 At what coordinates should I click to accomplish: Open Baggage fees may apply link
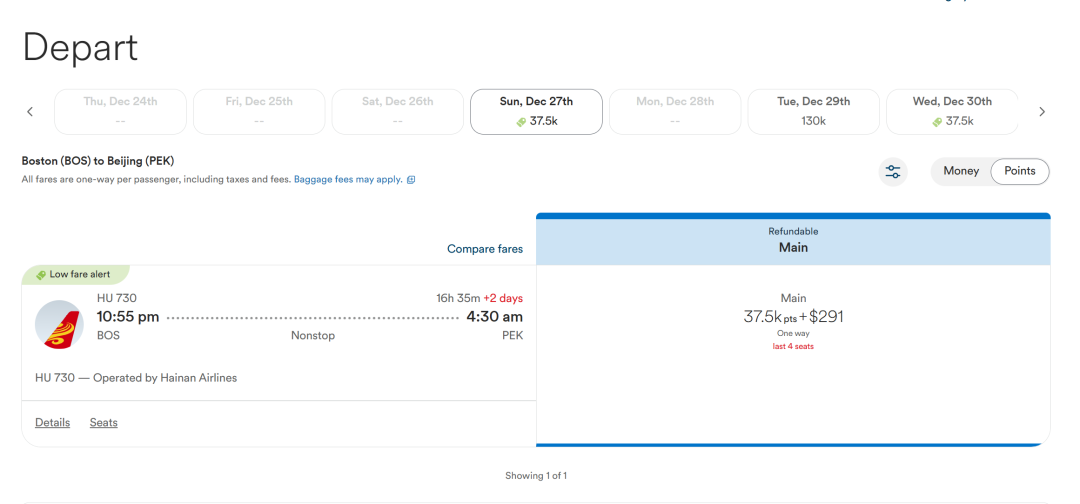[348, 180]
